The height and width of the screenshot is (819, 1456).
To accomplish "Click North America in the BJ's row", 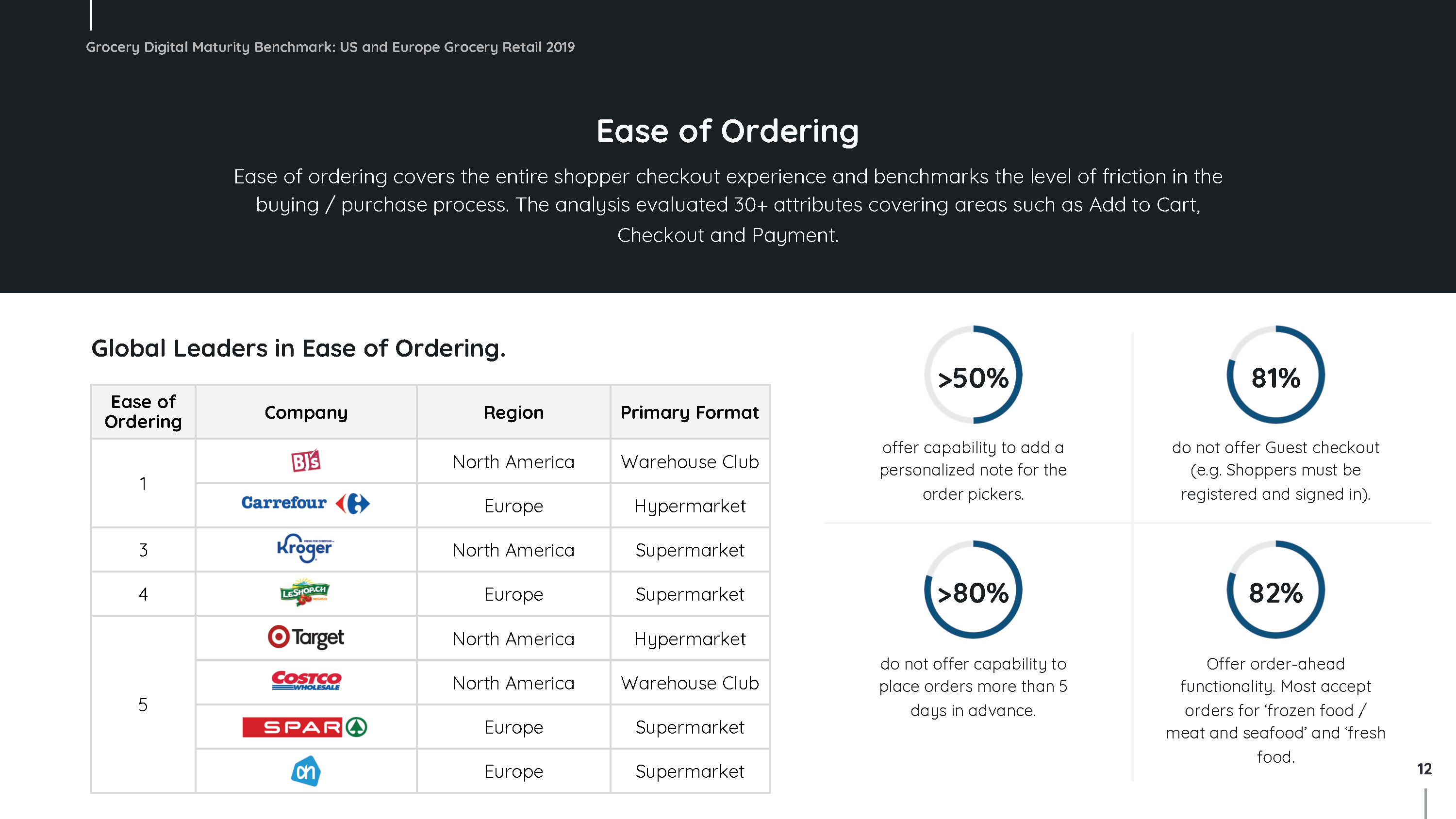I will click(513, 462).
